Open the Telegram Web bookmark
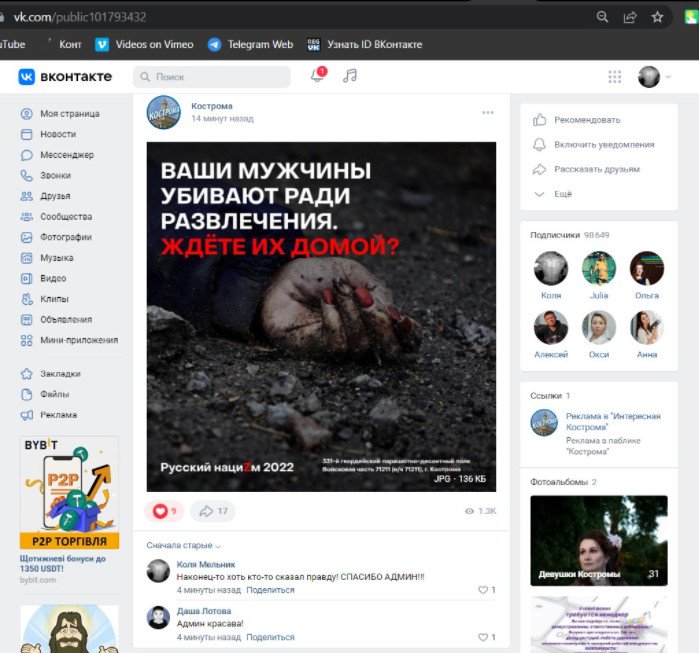Viewport: 699px width, 653px height. click(x=250, y=44)
